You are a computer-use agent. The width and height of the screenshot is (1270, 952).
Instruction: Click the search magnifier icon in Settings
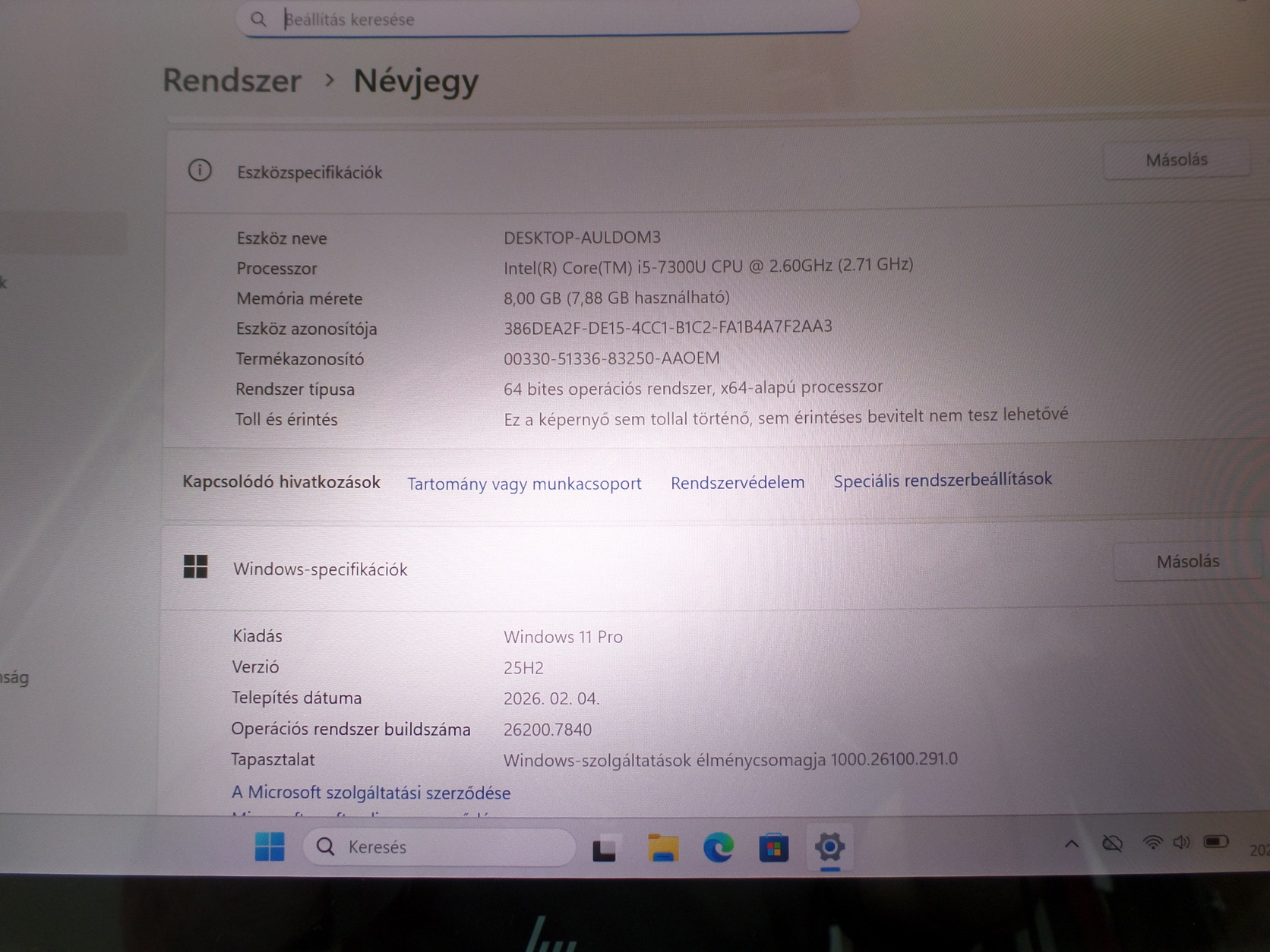(x=258, y=19)
